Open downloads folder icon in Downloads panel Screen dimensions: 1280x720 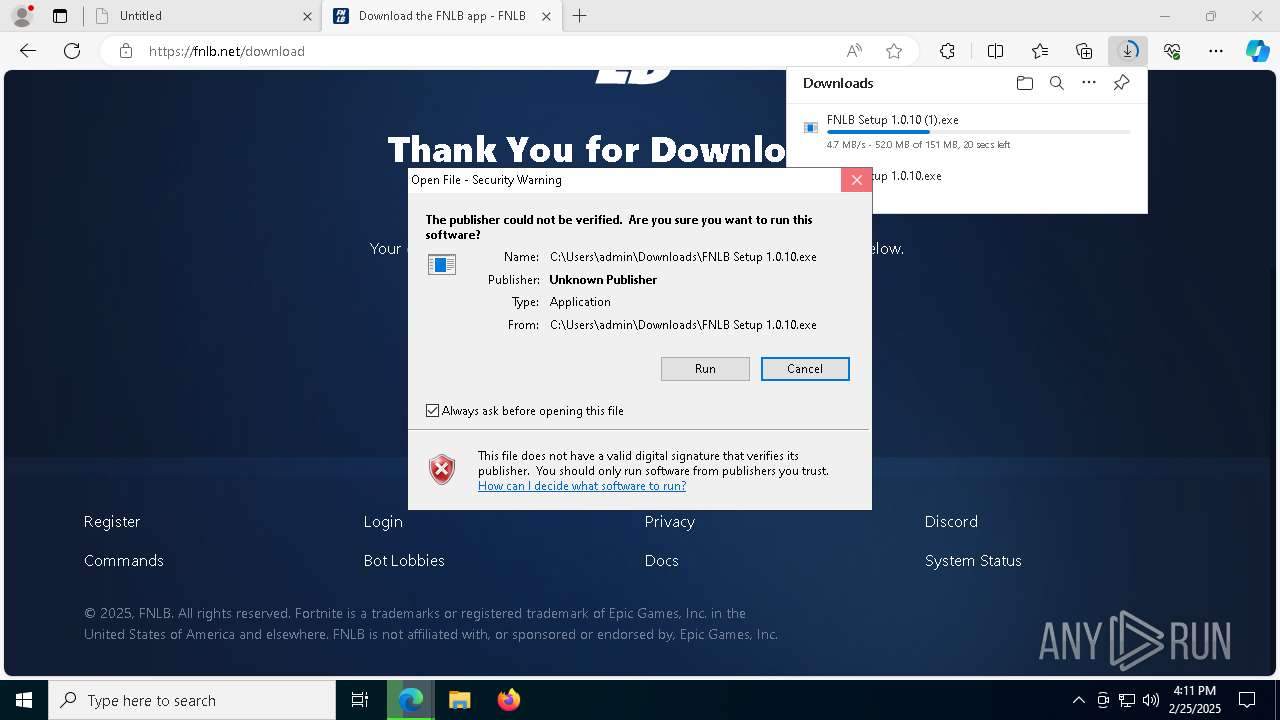click(1024, 83)
